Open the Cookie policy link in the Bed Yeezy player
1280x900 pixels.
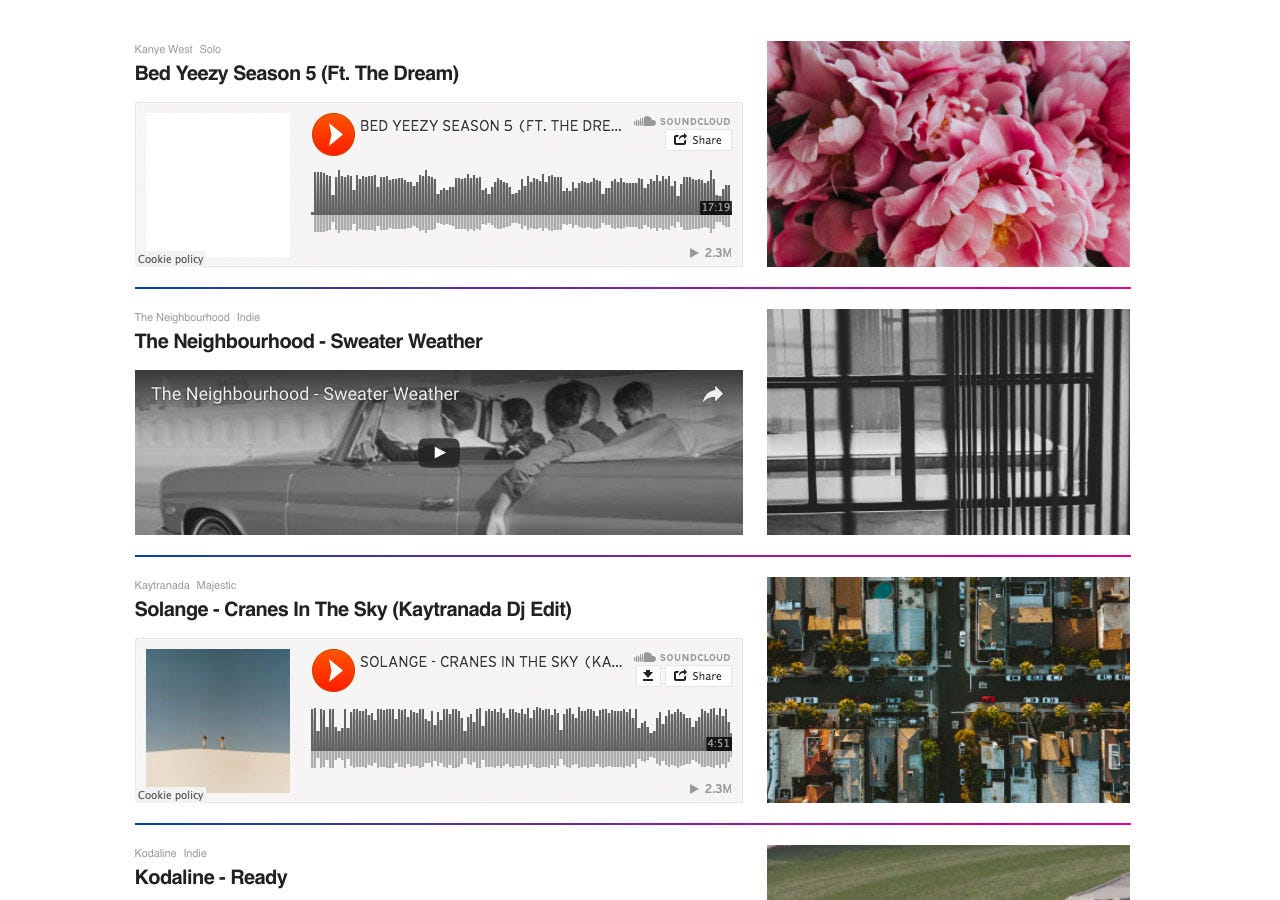pyautogui.click(x=171, y=259)
